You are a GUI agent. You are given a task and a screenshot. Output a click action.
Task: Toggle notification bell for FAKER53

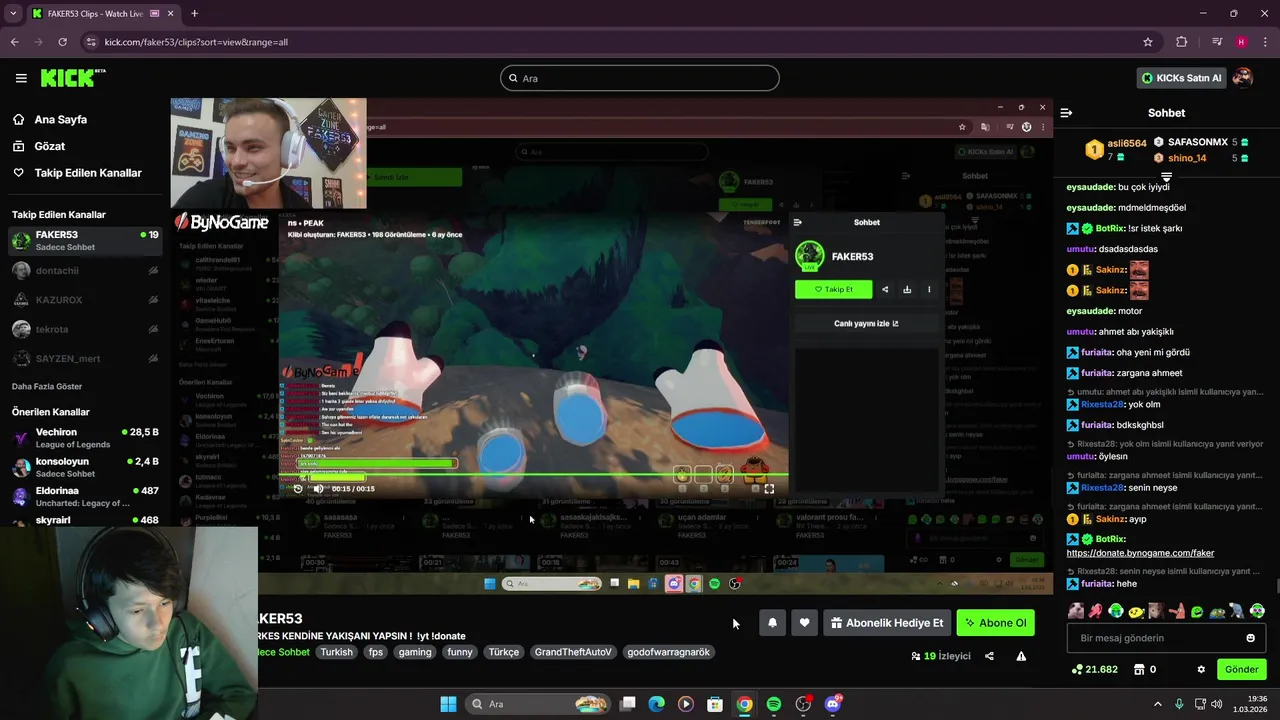click(x=772, y=623)
